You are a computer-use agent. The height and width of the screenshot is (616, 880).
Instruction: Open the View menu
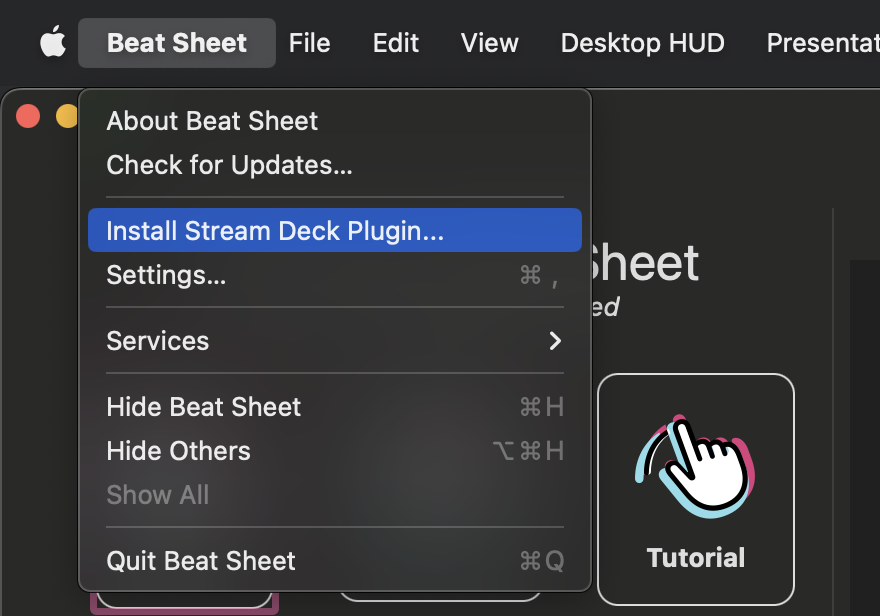tap(489, 43)
